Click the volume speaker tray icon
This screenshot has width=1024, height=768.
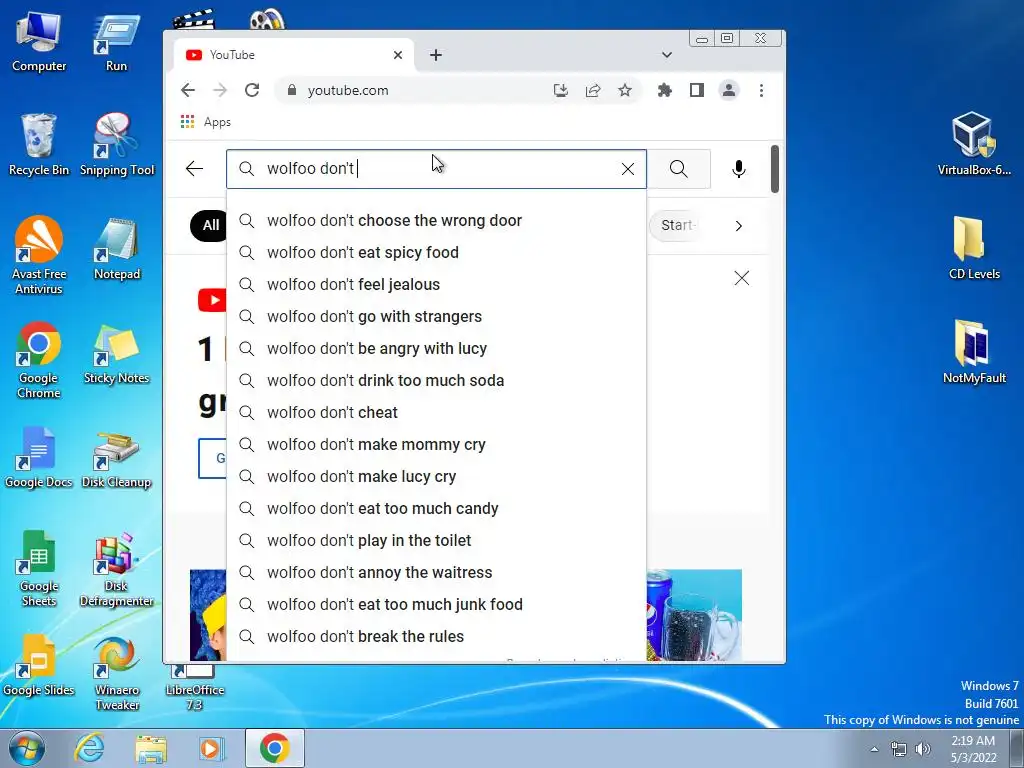[x=923, y=749]
